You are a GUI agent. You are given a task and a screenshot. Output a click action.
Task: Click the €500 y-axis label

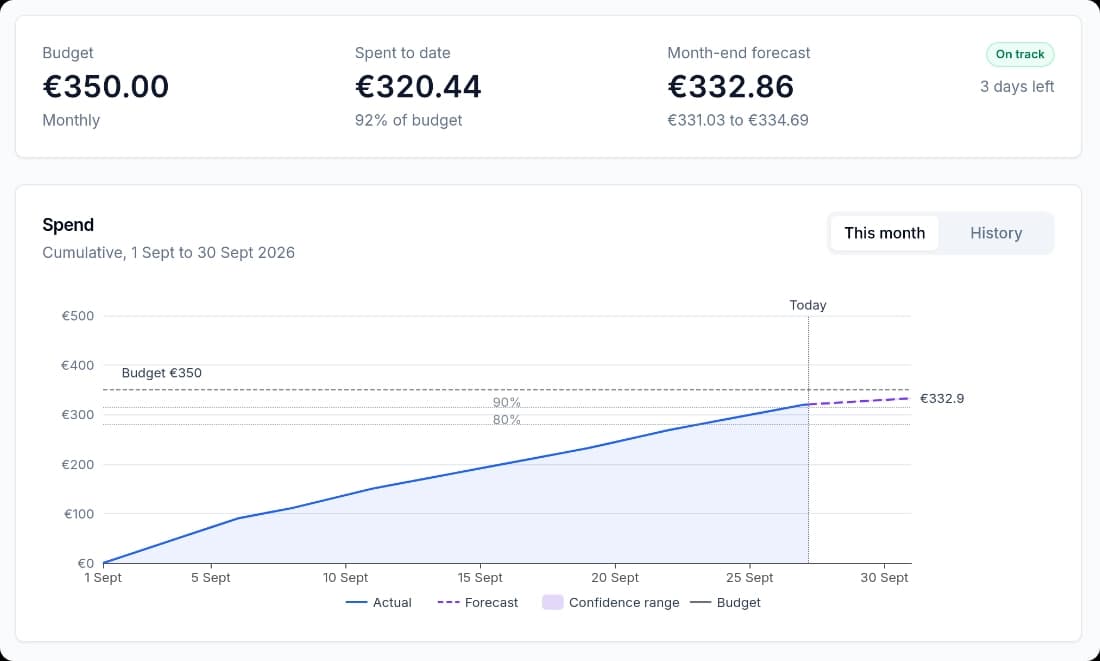78,316
